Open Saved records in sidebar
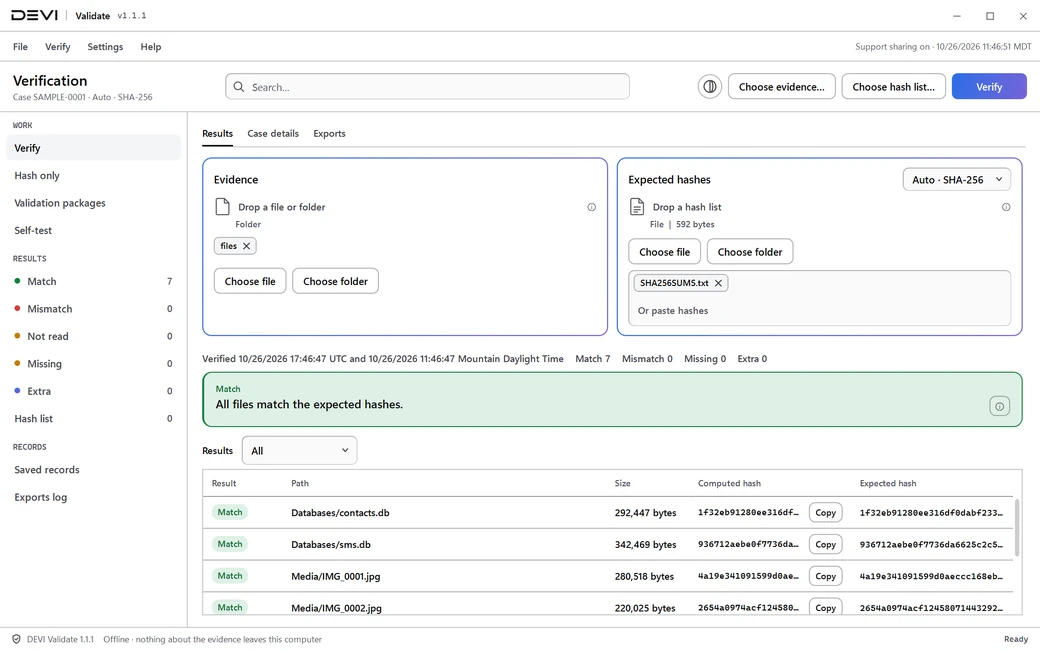Viewport: 1040px width, 650px height. tap(94, 470)
